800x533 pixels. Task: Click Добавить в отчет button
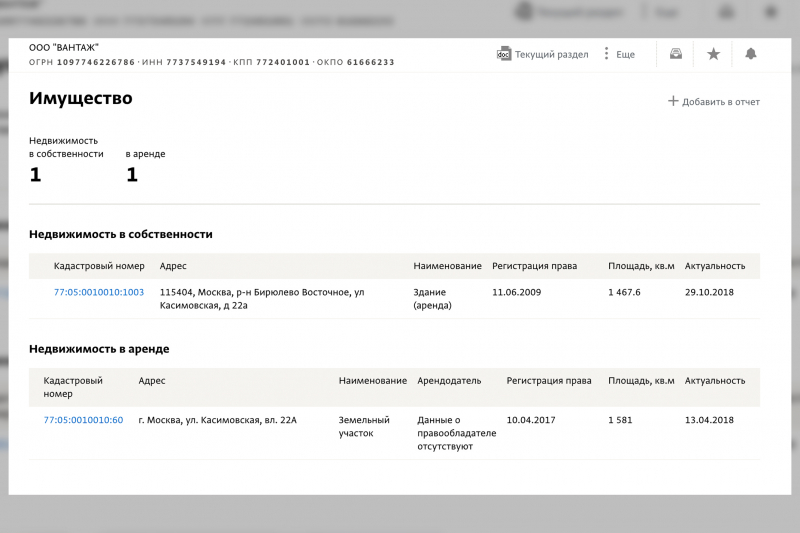pyautogui.click(x=714, y=101)
